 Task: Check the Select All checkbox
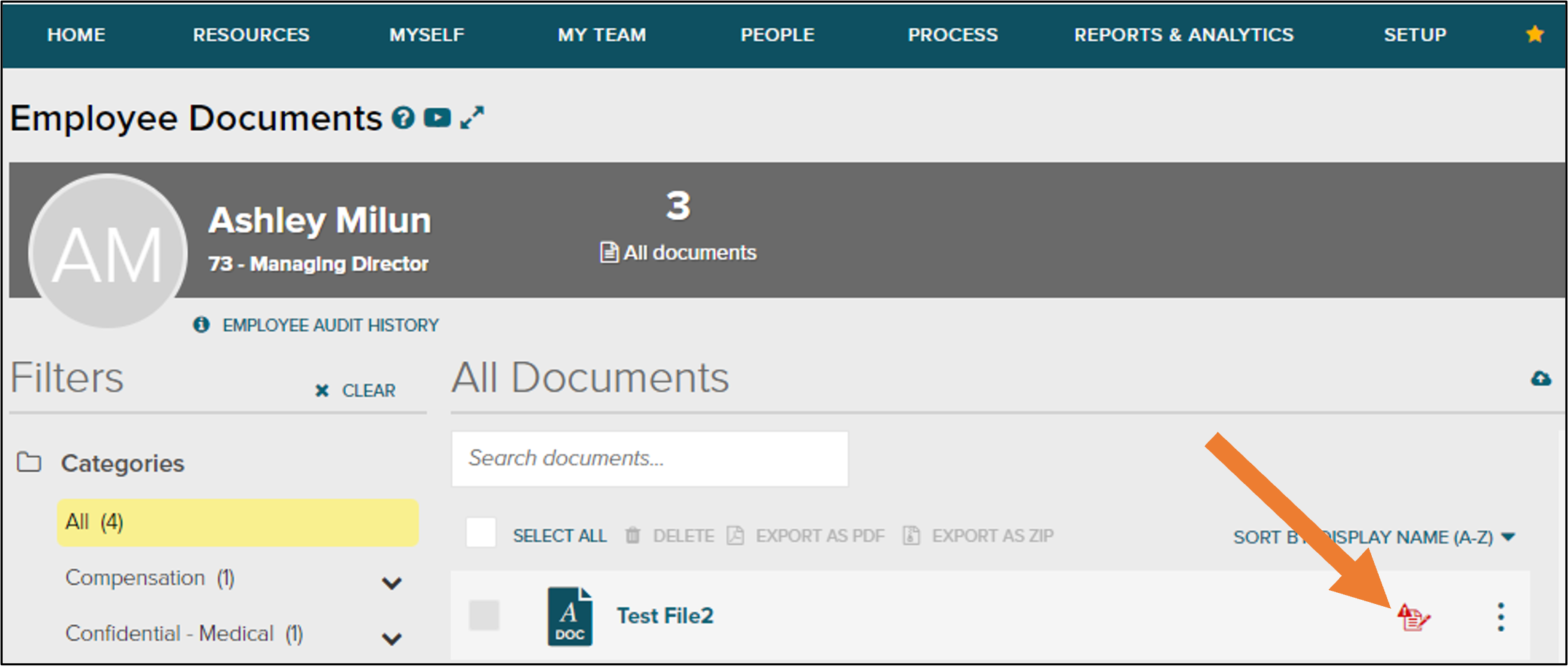481,534
